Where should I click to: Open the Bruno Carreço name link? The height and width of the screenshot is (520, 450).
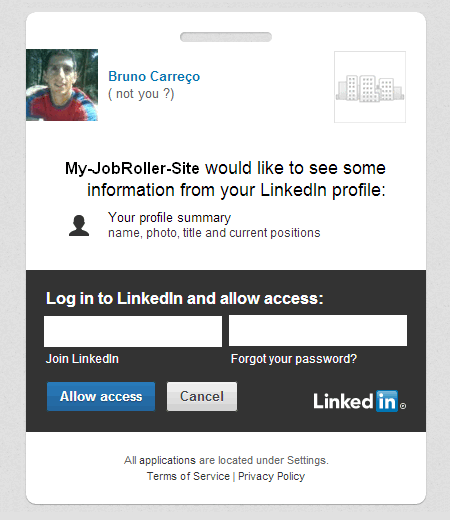coord(154,76)
